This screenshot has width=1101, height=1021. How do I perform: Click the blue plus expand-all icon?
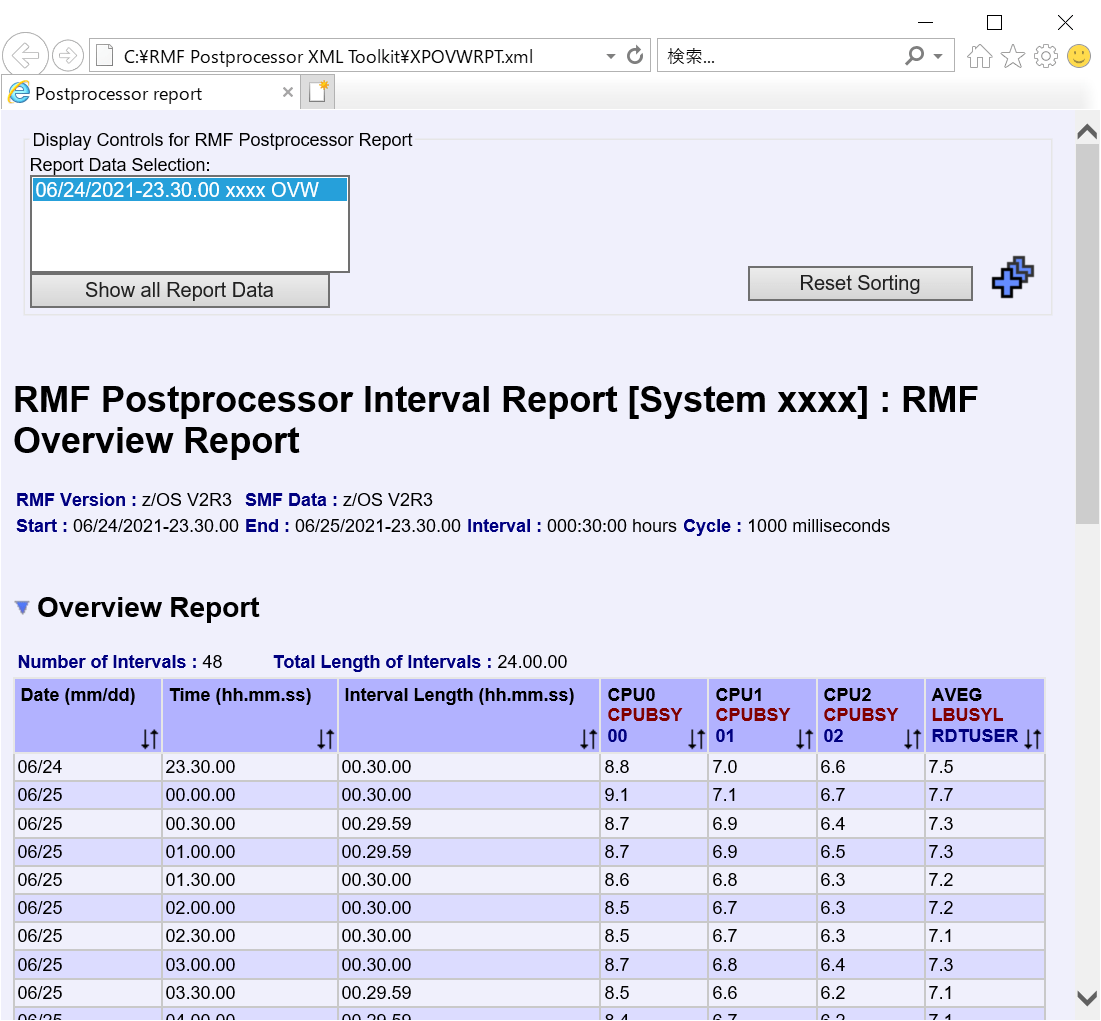1013,277
